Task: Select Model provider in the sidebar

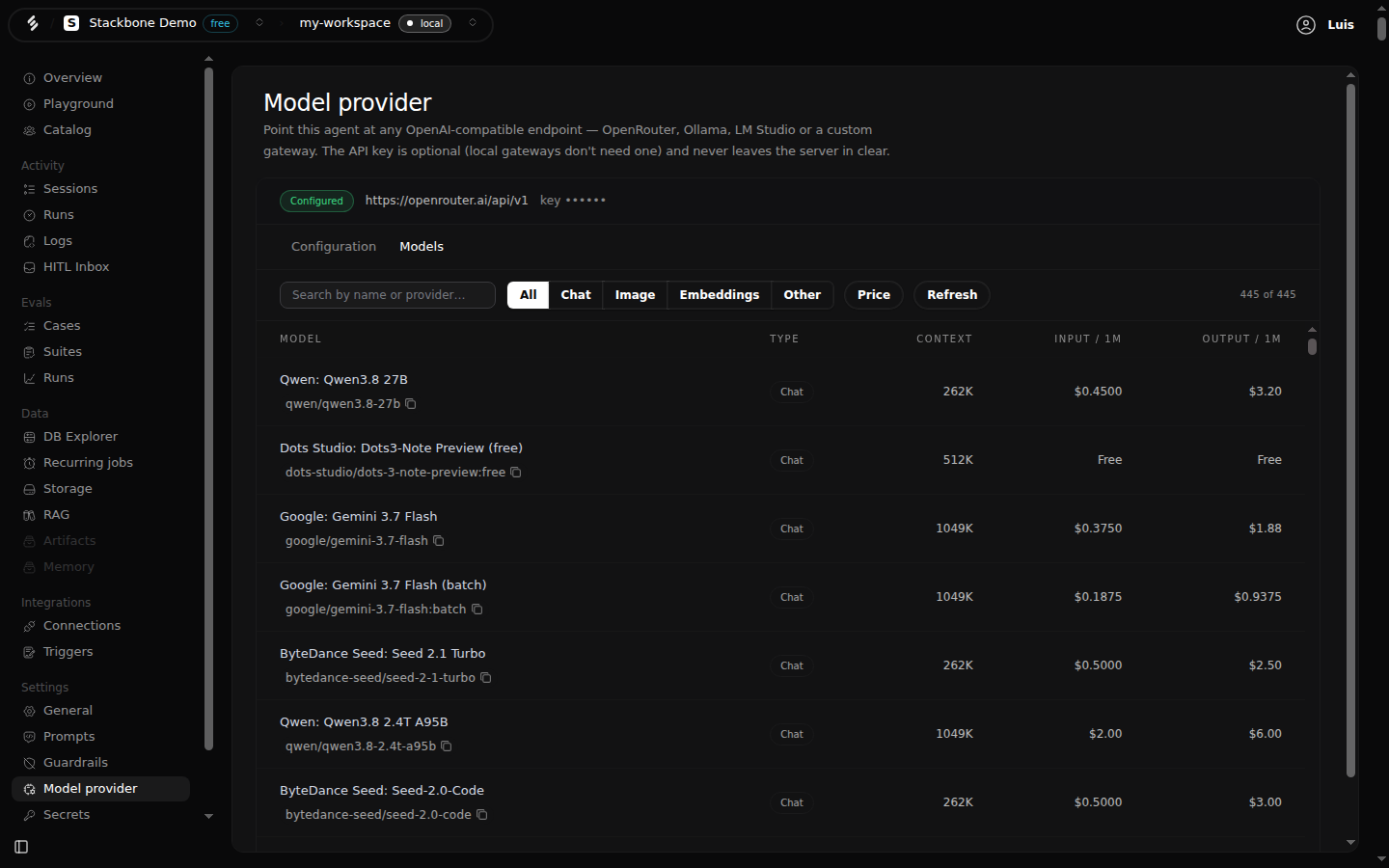Action: (100, 789)
